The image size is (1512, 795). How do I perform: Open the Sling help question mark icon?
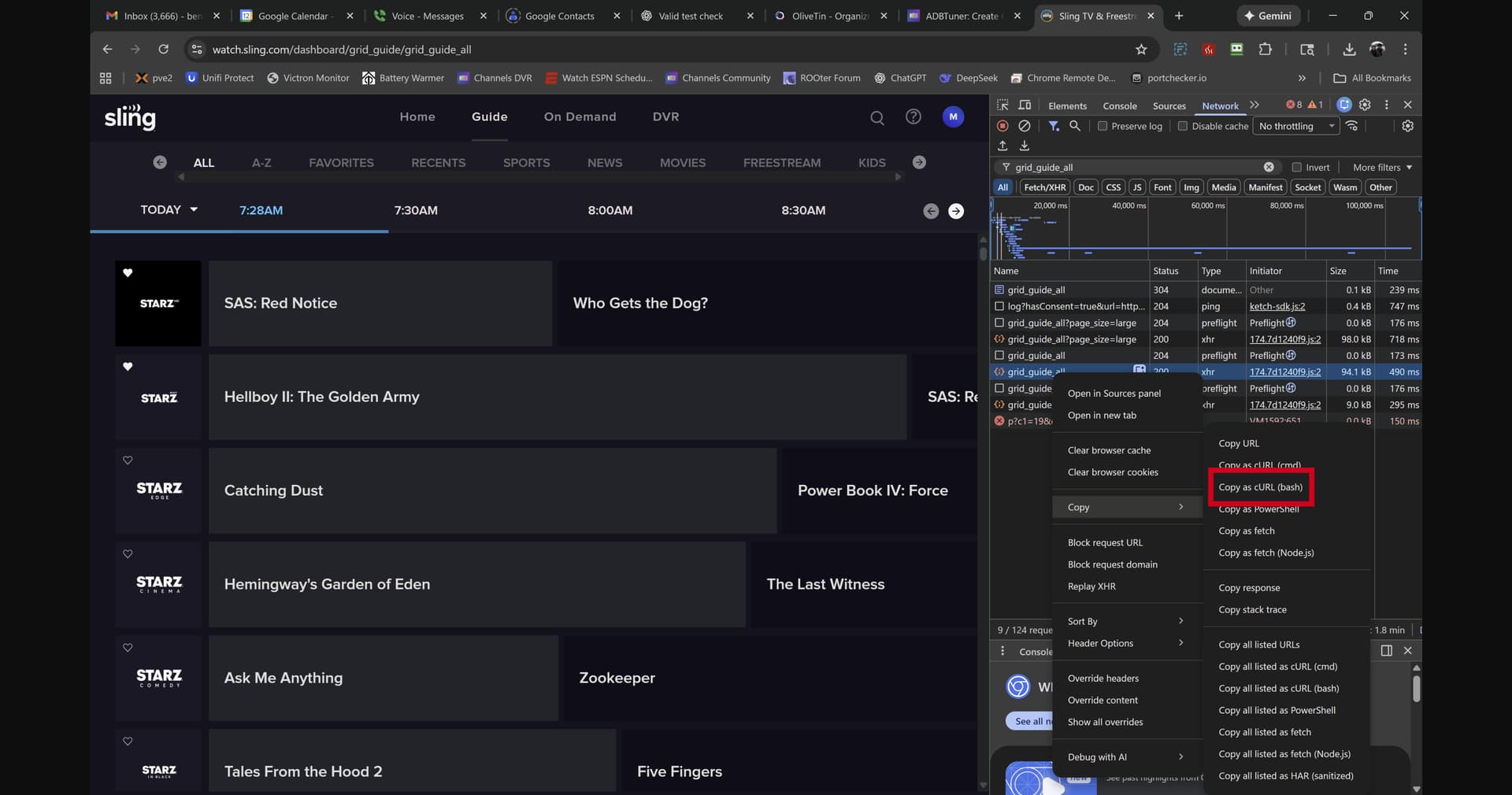pos(913,116)
